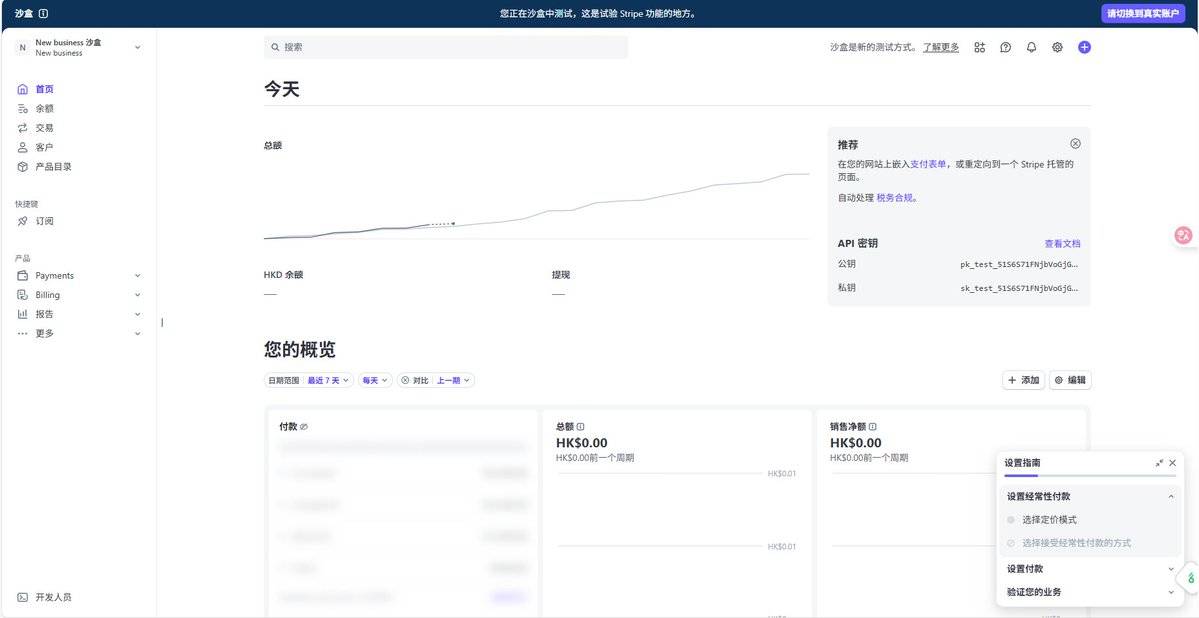Open the 每天 interval dropdown
Viewport: 1199px width, 618px height.
point(375,380)
